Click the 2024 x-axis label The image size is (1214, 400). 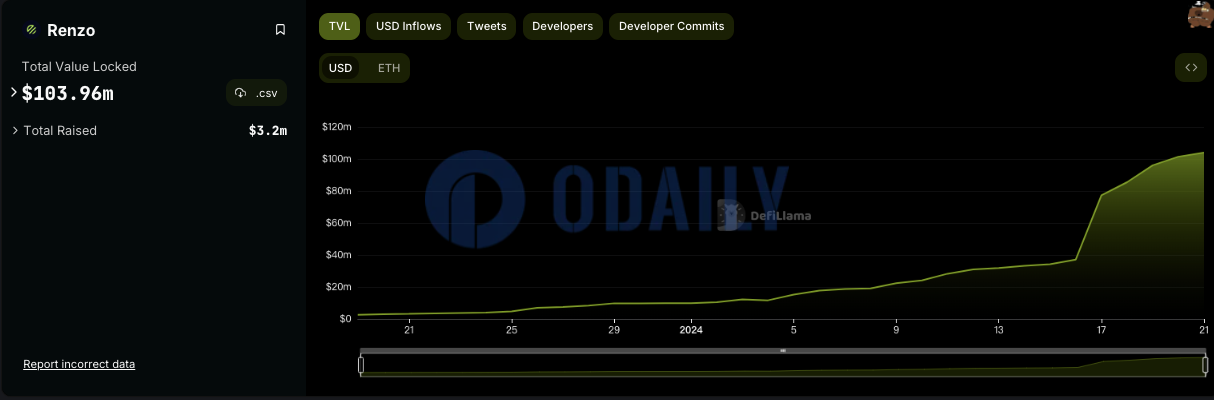[691, 329]
